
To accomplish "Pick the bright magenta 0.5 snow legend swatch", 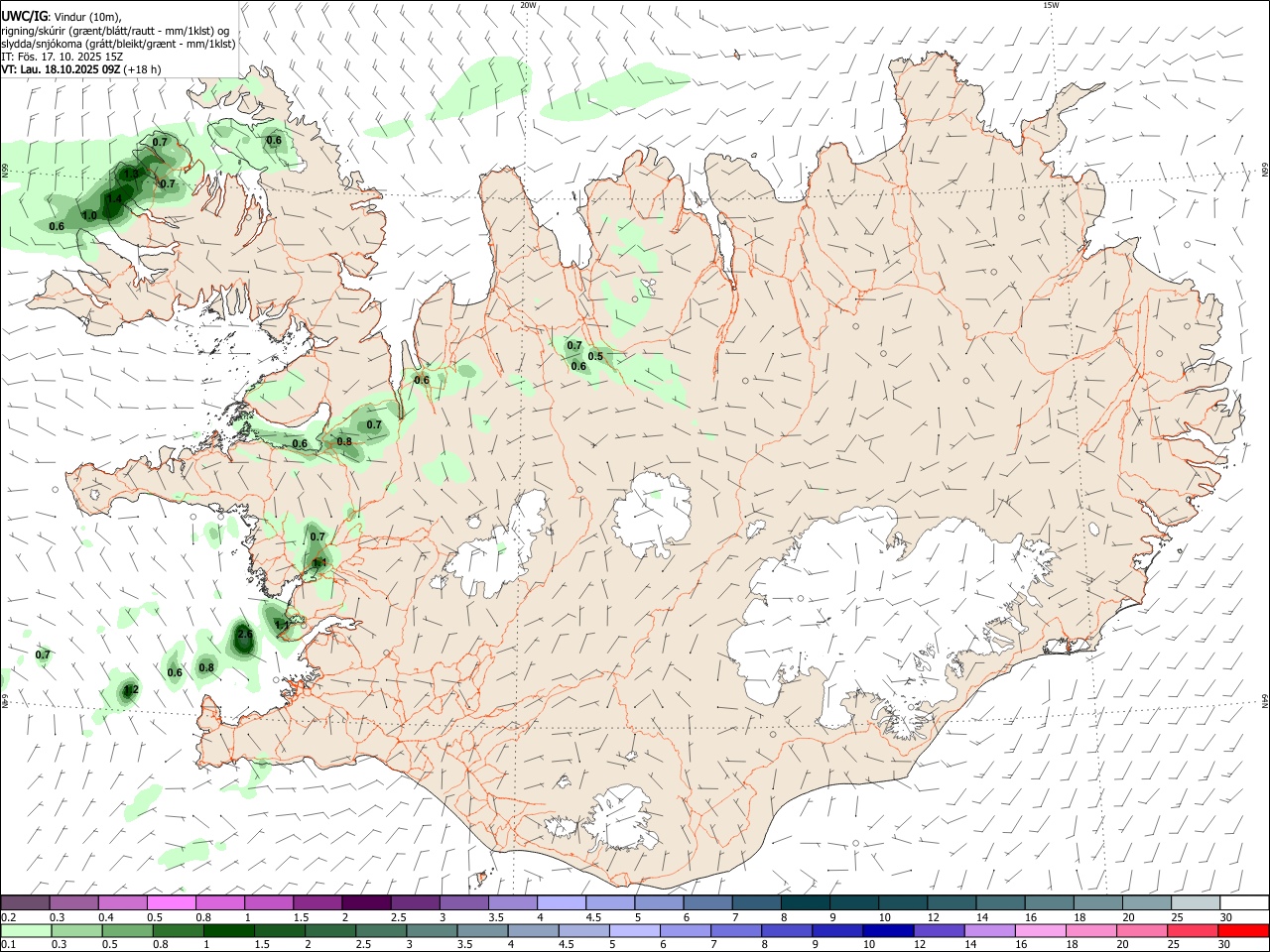I will 172,902.
